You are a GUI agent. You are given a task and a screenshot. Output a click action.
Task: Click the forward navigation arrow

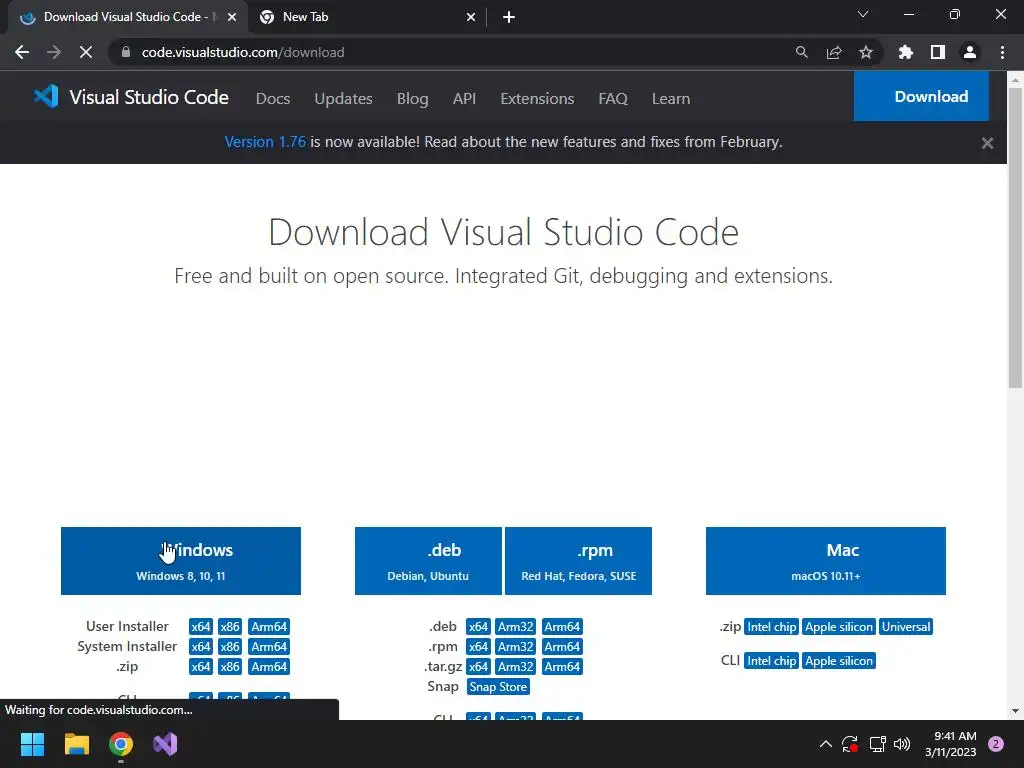54,52
